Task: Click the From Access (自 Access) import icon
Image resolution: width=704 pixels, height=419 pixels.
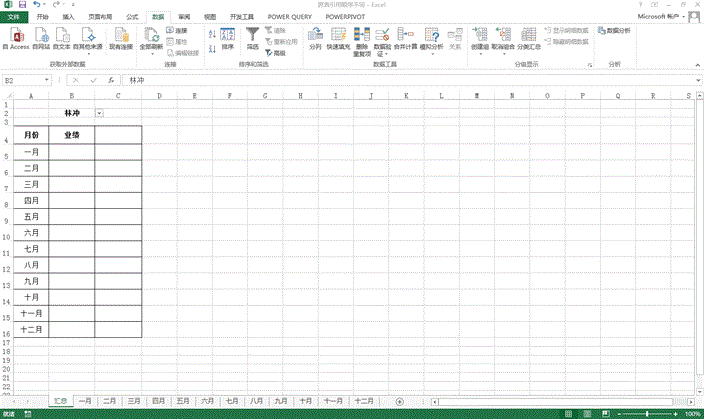Action: pyautogui.click(x=14, y=38)
